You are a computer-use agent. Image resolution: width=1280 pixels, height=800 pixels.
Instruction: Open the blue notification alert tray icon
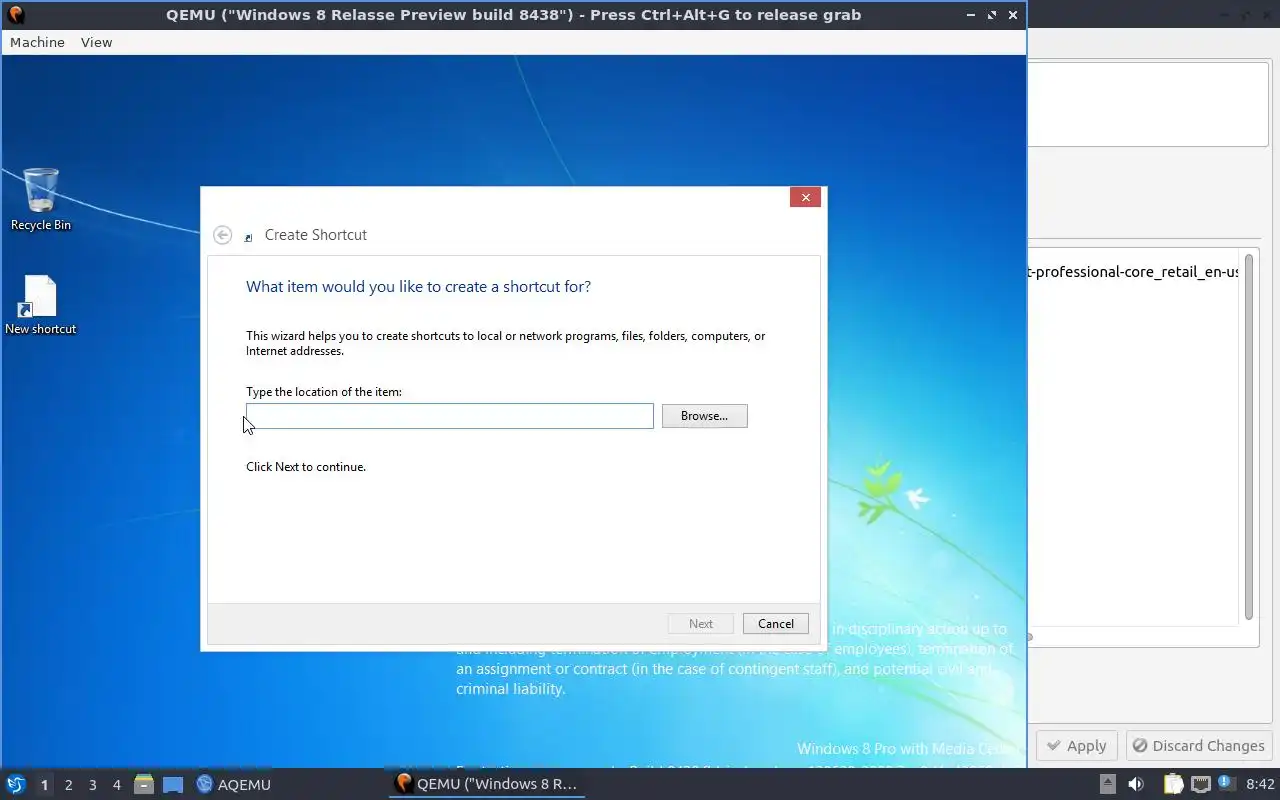[1227, 784]
